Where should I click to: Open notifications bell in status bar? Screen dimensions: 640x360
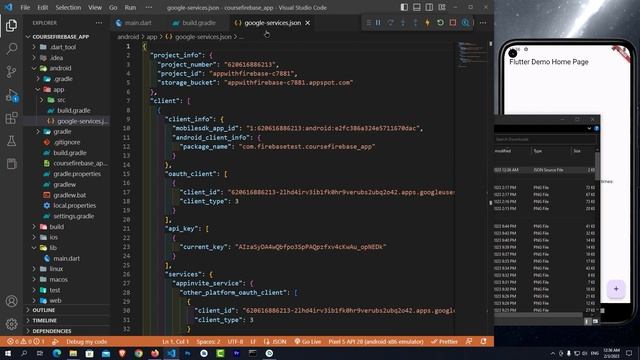point(484,342)
